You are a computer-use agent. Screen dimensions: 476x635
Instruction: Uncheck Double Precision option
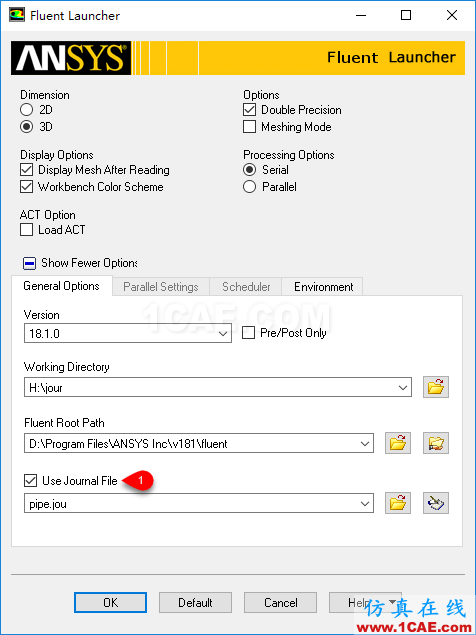(x=250, y=110)
